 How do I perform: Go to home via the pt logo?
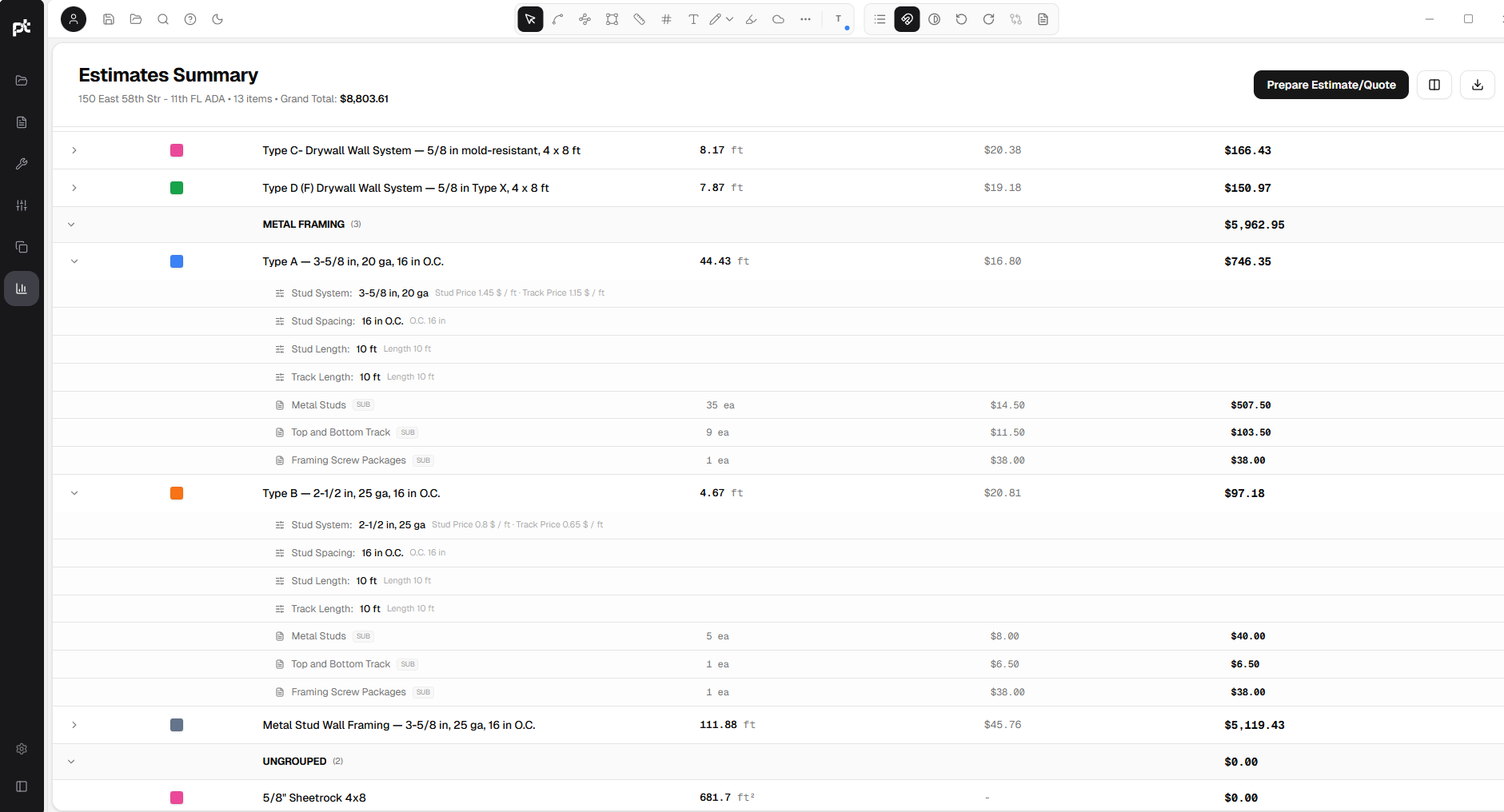[x=22, y=27]
